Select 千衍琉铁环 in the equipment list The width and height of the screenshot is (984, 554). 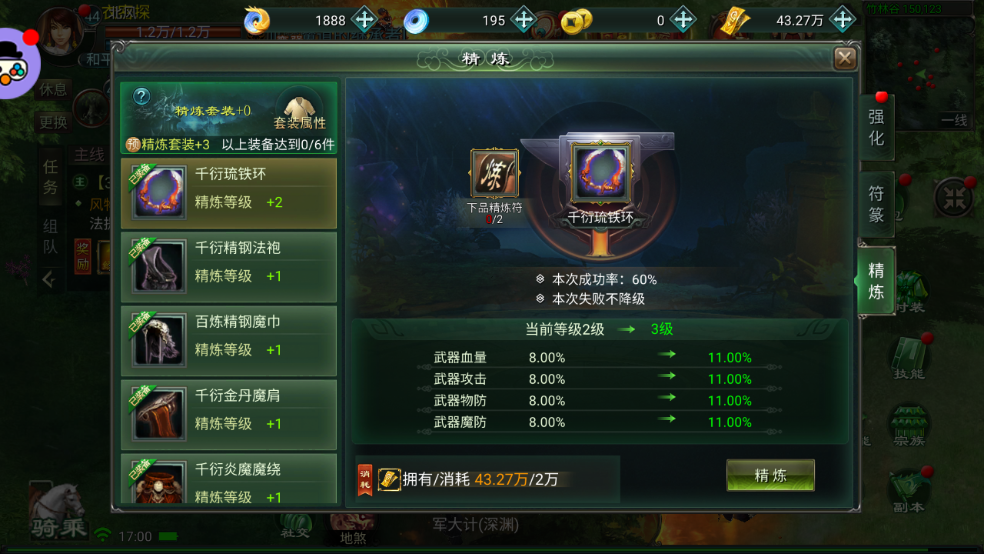tap(229, 193)
